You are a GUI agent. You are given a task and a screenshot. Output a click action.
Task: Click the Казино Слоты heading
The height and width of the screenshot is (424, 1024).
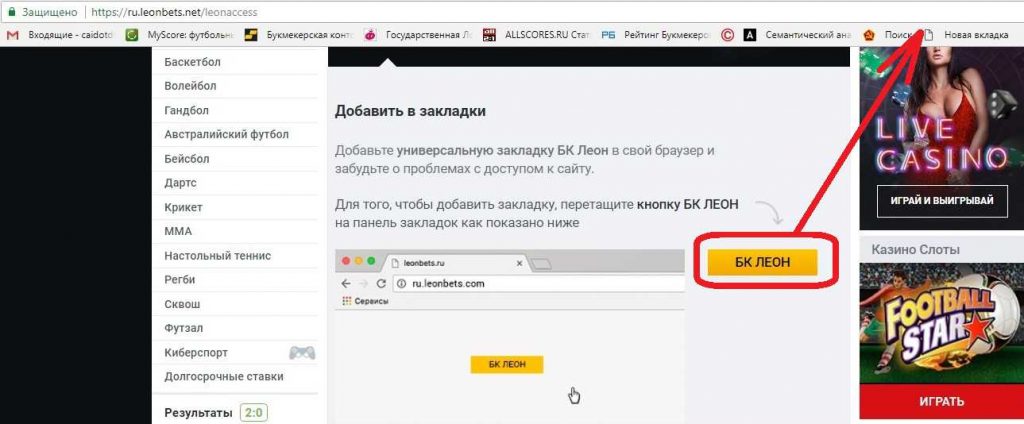tap(915, 249)
